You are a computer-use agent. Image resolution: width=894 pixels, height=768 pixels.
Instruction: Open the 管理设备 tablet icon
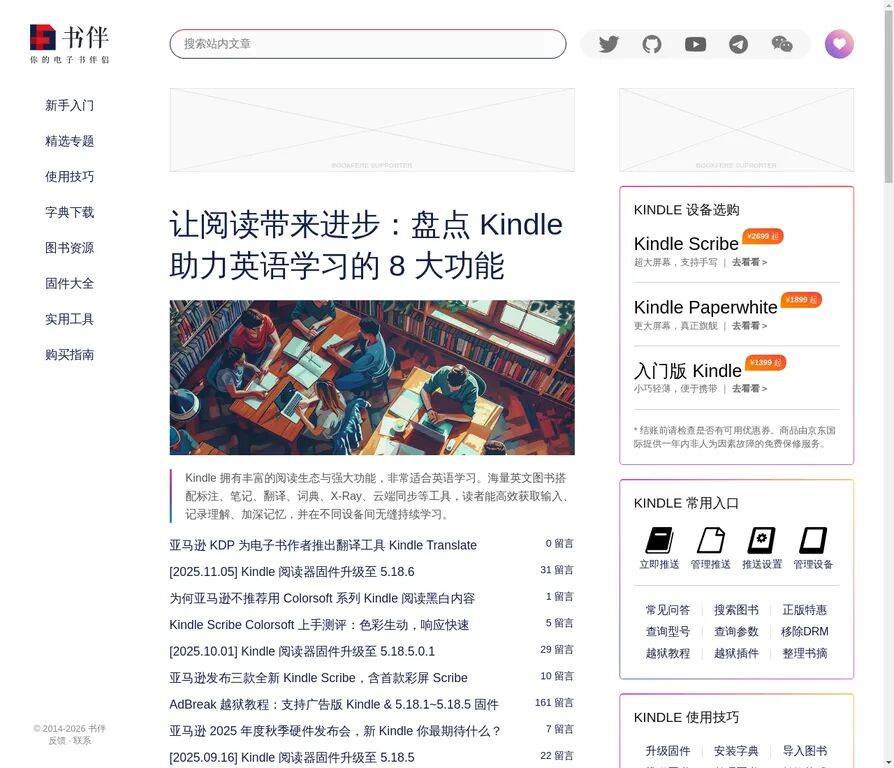(x=813, y=541)
